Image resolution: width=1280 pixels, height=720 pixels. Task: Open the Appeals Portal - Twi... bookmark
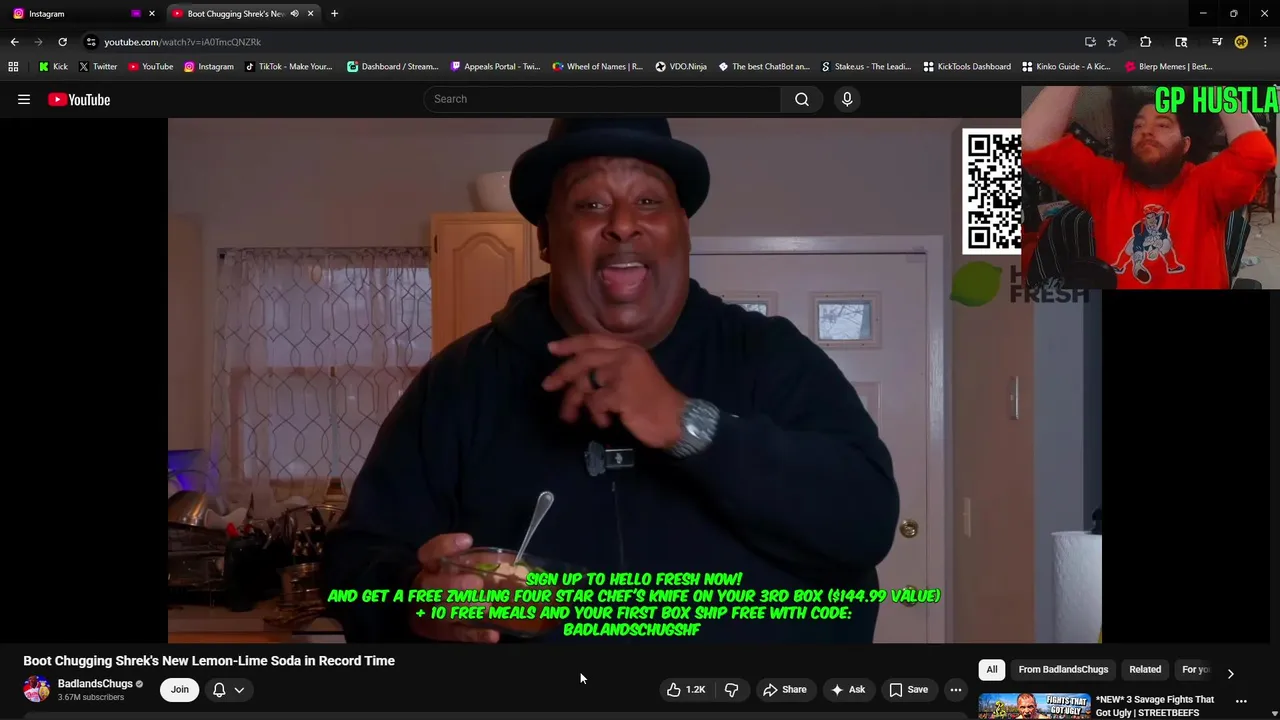pos(496,67)
